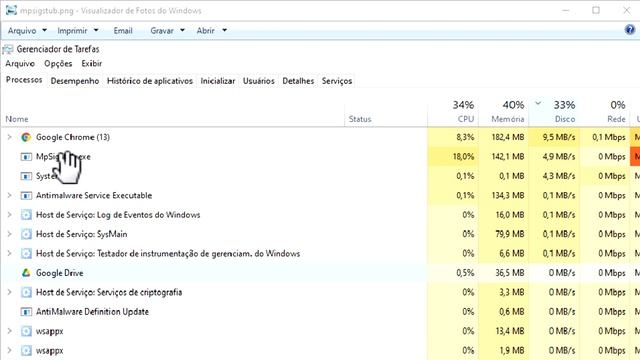Viewport: 640px width, 360px height.
Task: Open the Usuários tab
Action: [259, 81]
